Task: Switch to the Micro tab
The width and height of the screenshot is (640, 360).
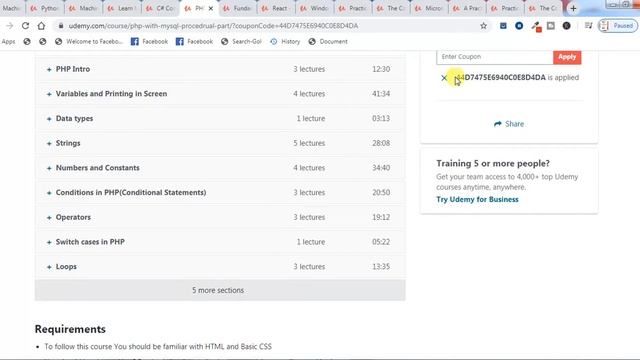Action: [429, 8]
